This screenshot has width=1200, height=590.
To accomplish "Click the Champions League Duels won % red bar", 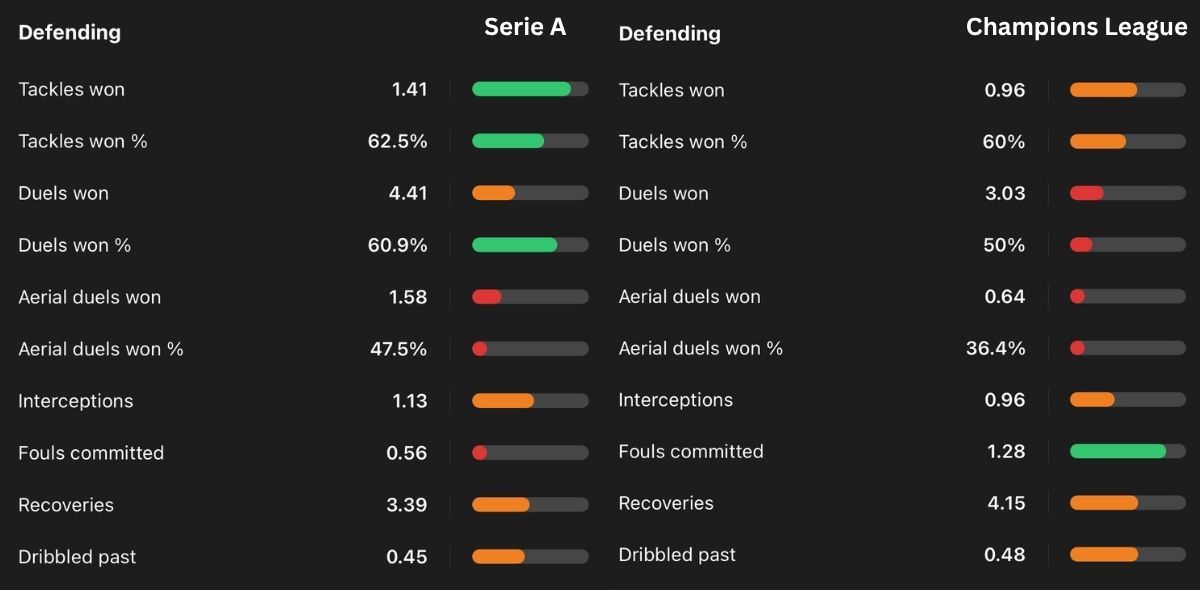I will [1081, 245].
